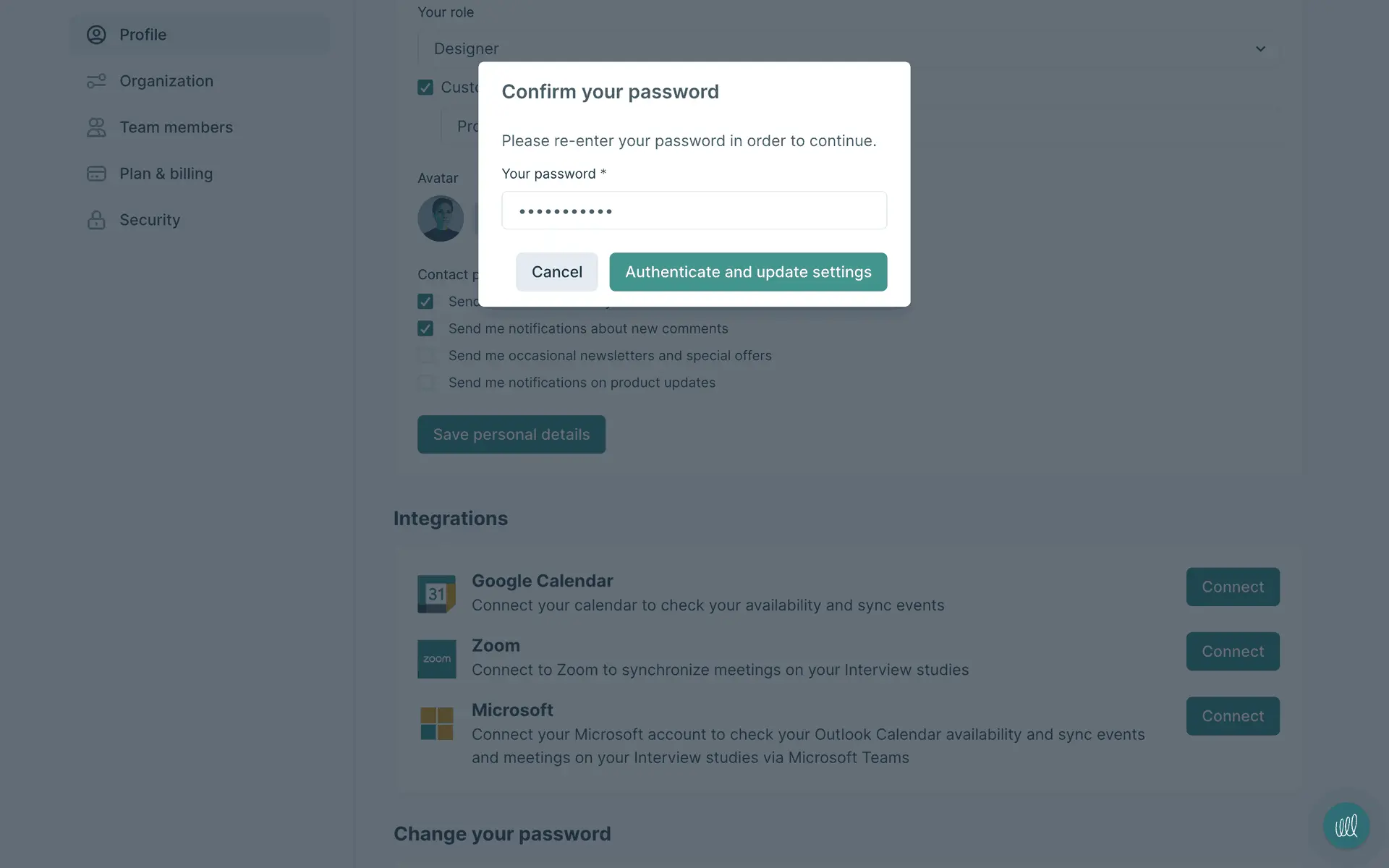The width and height of the screenshot is (1389, 868).
Task: Click the Team members people icon
Action: coord(96,127)
